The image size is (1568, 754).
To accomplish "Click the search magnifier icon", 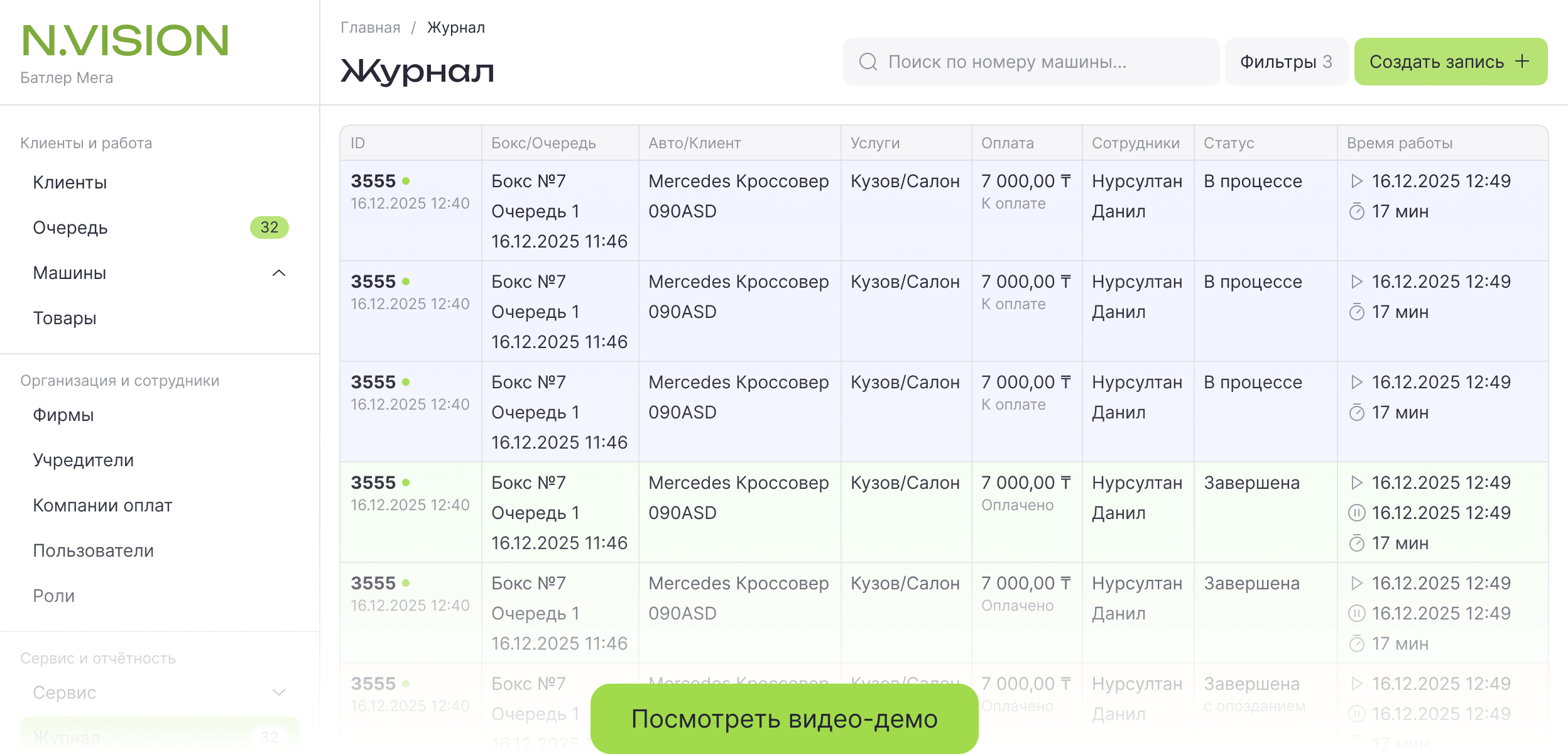I will coord(868,62).
